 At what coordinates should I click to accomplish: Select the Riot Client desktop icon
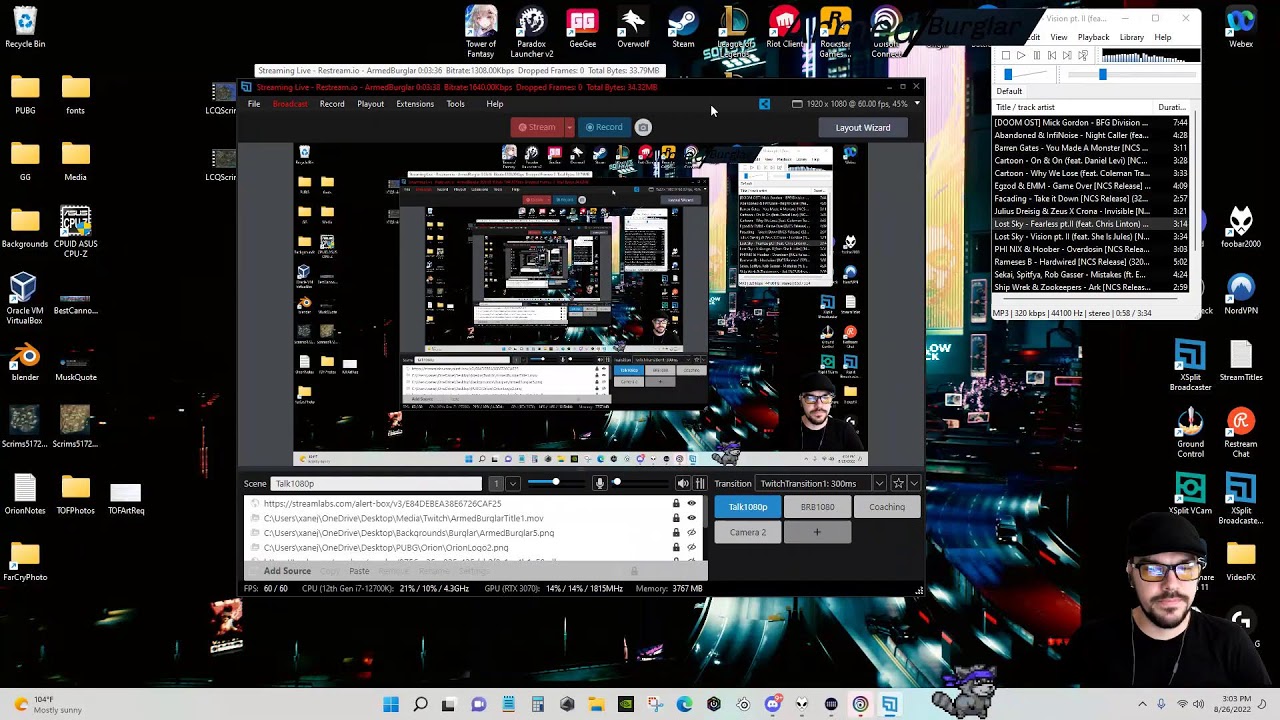click(x=785, y=28)
